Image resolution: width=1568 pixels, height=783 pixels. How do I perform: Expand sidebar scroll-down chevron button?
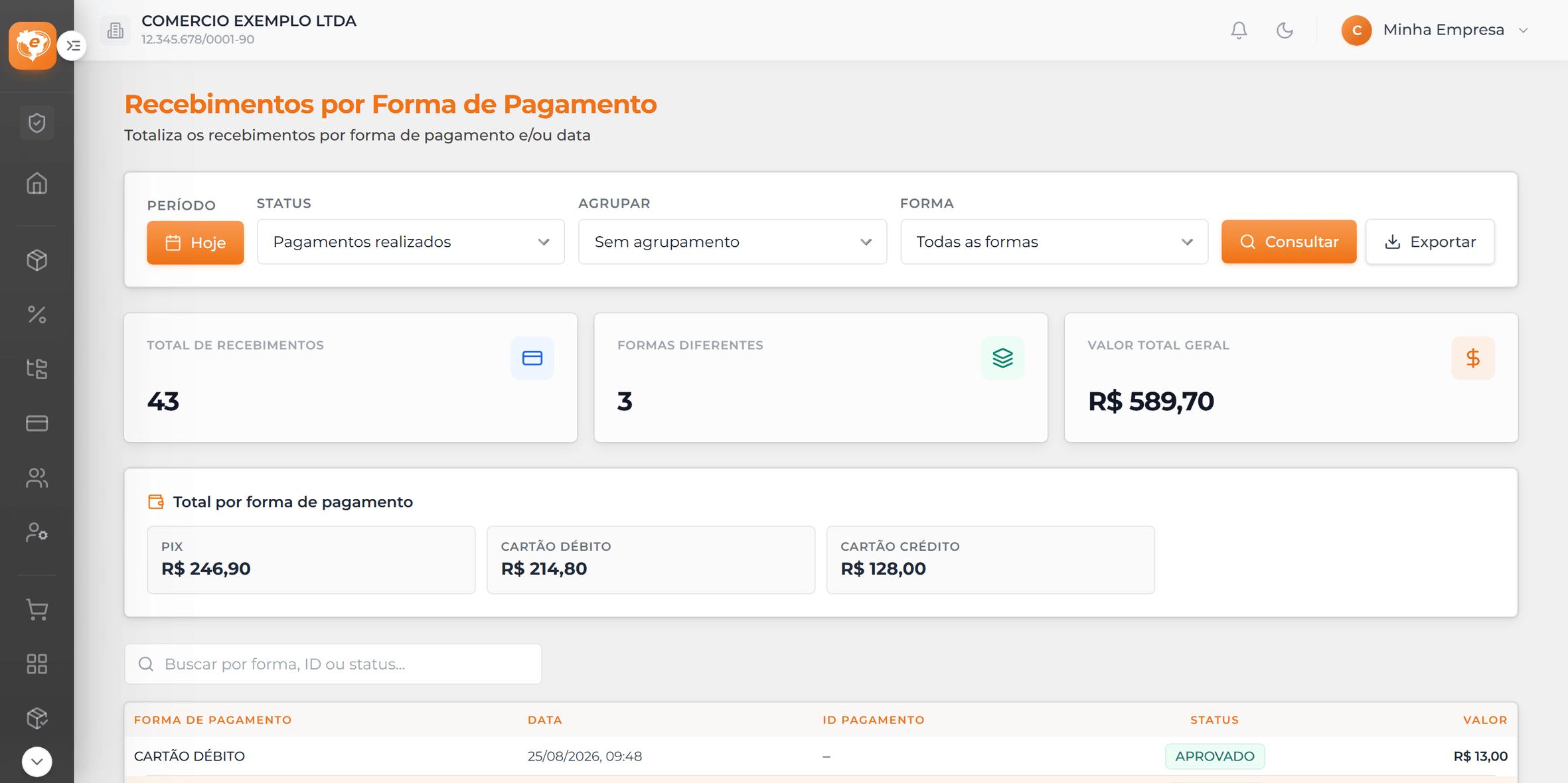pos(37,762)
